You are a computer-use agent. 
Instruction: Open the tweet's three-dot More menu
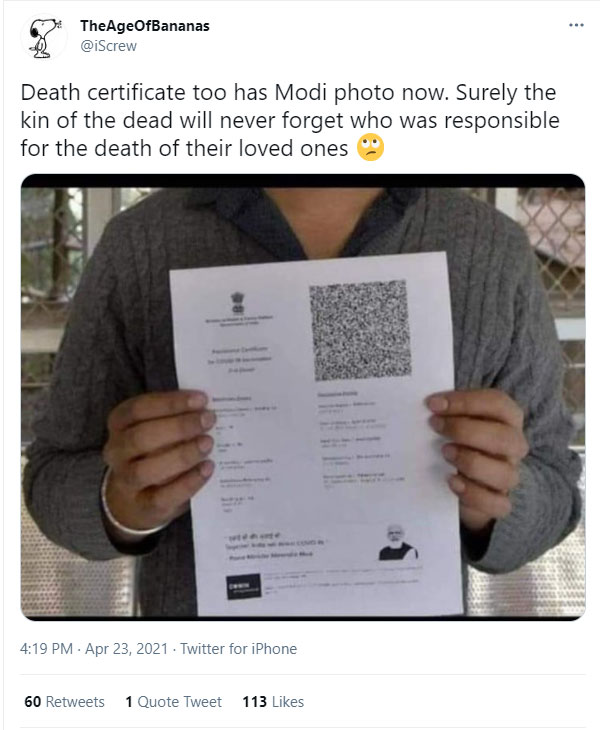tap(576, 25)
